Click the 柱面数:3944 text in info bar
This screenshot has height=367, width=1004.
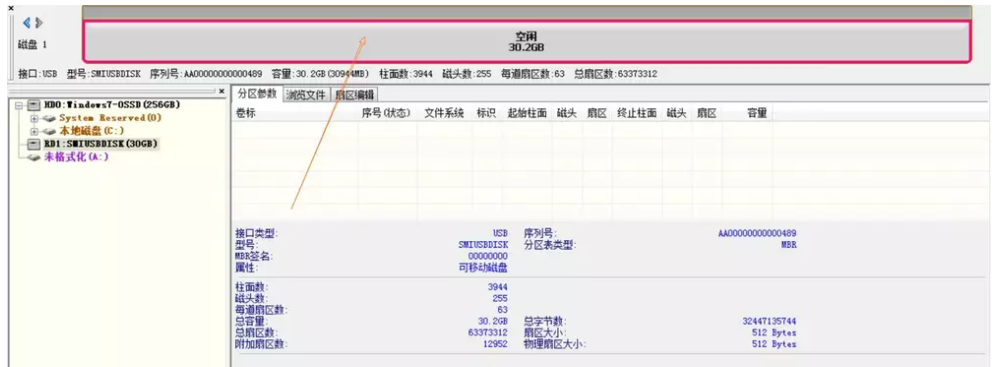(406, 74)
